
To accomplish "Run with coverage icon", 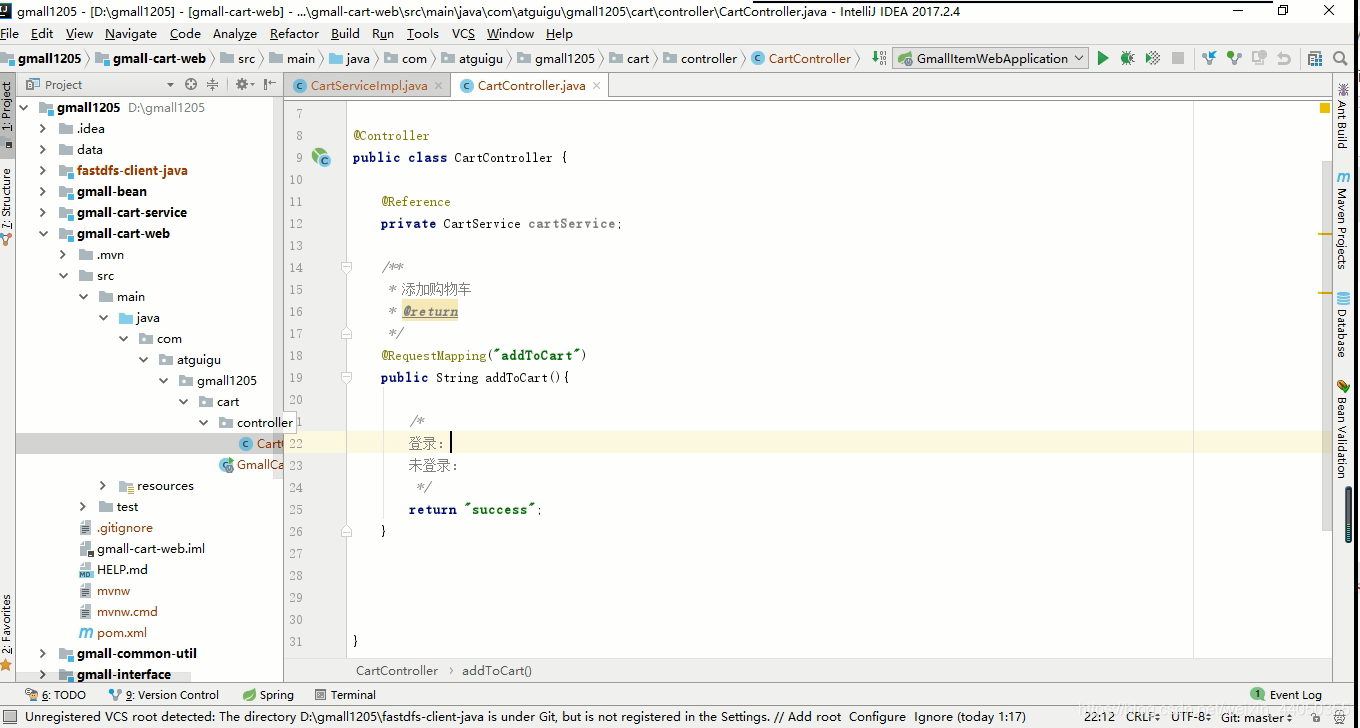I will 1153,58.
